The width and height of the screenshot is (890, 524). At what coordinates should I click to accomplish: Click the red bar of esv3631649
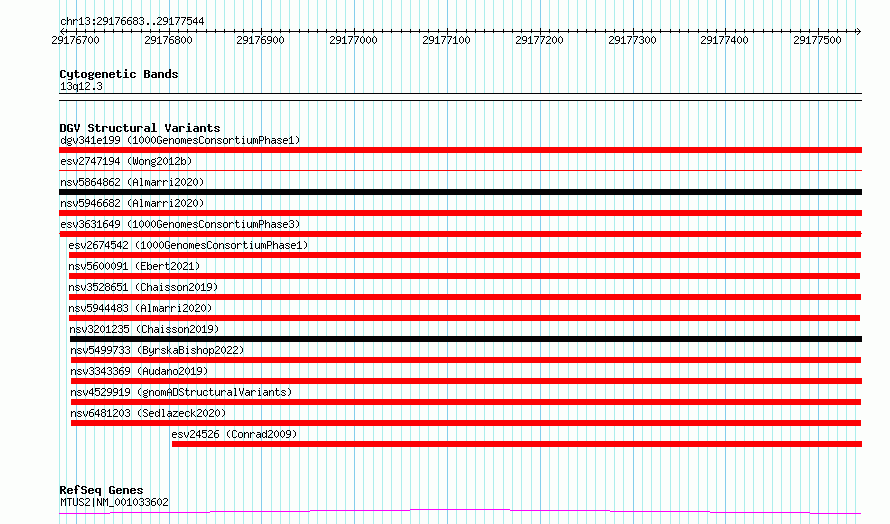click(460, 234)
